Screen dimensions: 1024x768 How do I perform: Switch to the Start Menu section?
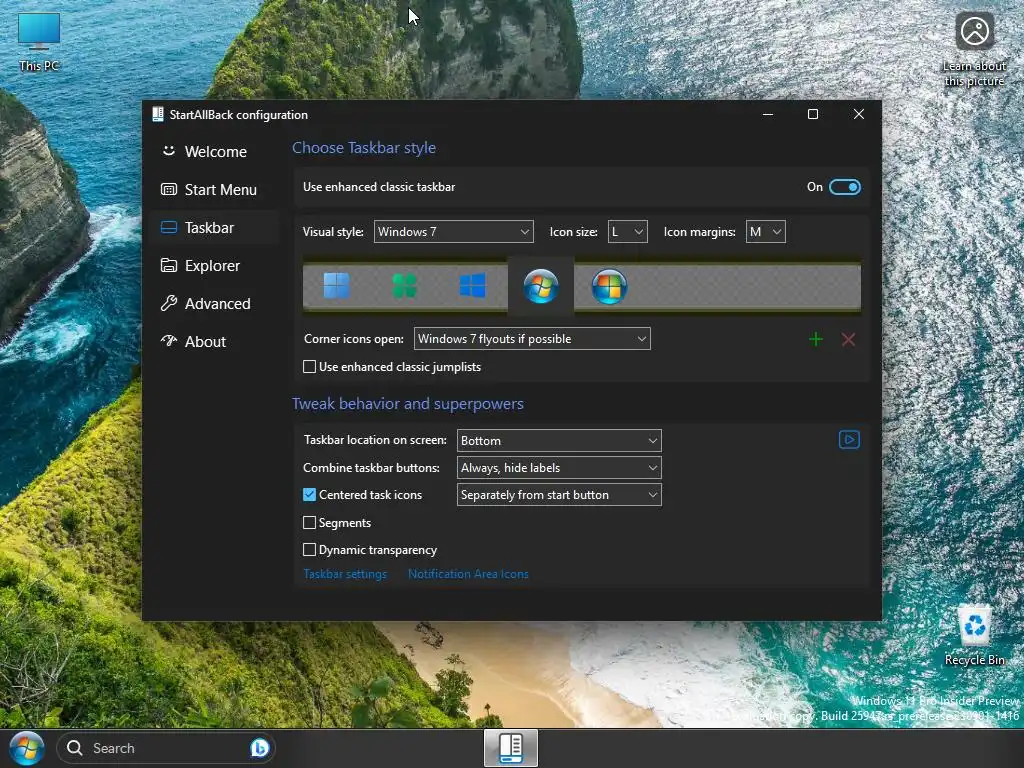(x=214, y=189)
